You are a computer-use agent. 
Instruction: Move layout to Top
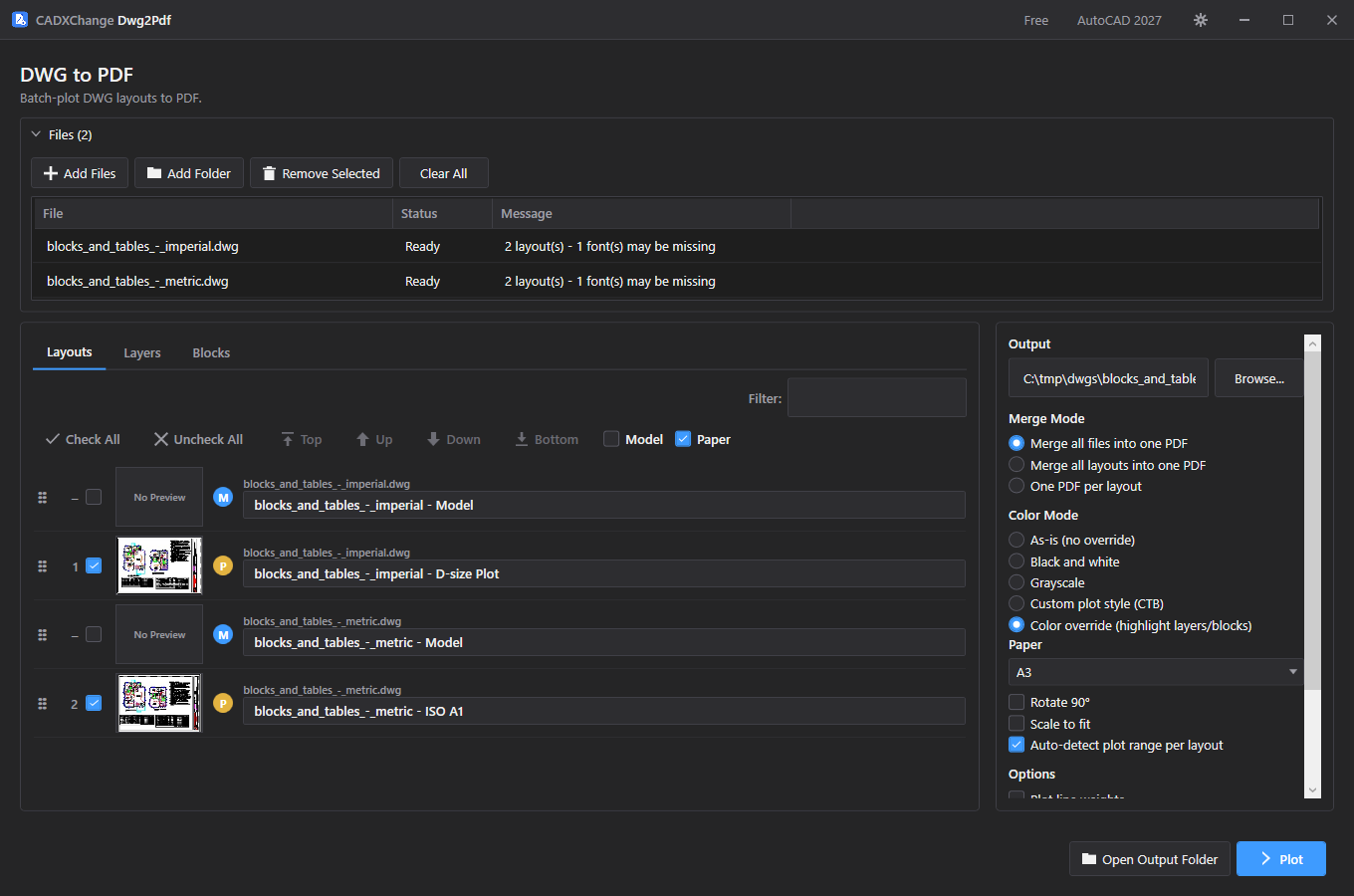pos(302,439)
